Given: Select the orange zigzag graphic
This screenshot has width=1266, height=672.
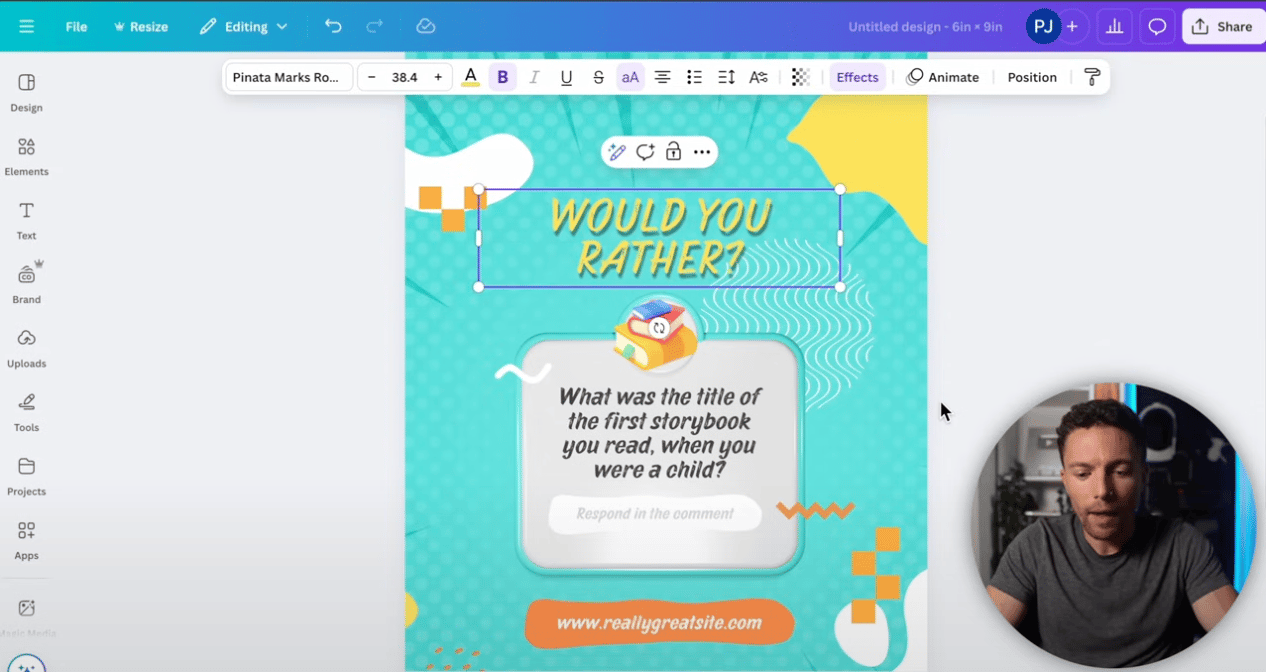Looking at the screenshot, I should (815, 510).
